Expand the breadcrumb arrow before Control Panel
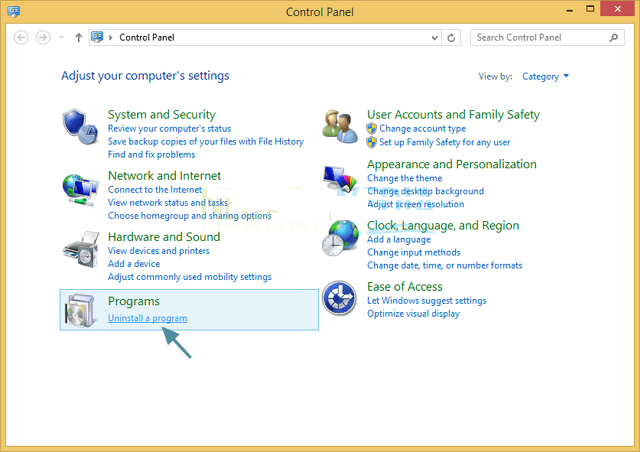Viewport: 640px width, 452px height. click(x=110, y=38)
